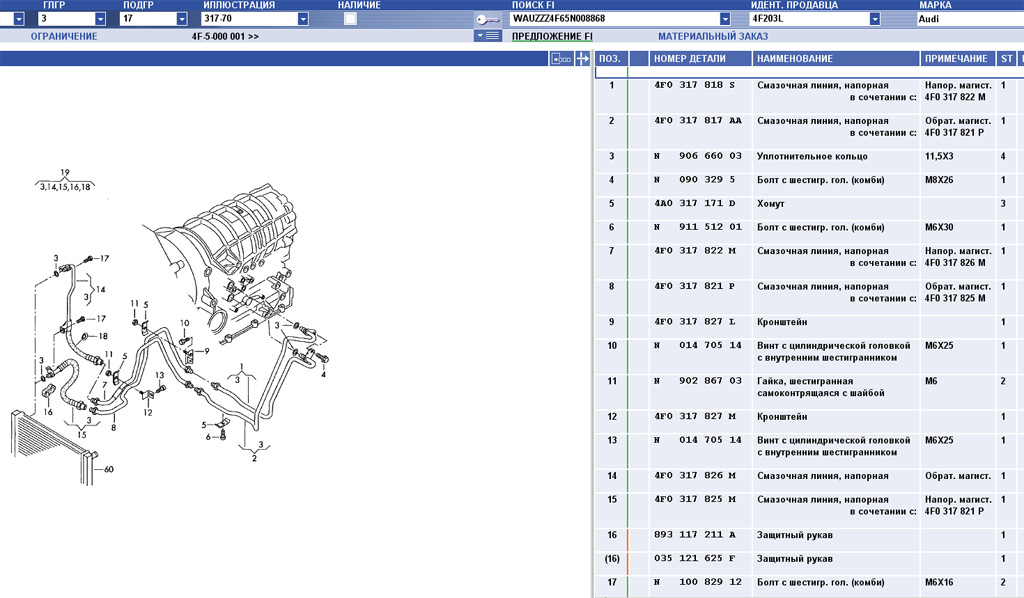The width and height of the screenshot is (1024, 598).
Task: Open the leftmost cut-off dropdown arrow
Action: click(18, 19)
